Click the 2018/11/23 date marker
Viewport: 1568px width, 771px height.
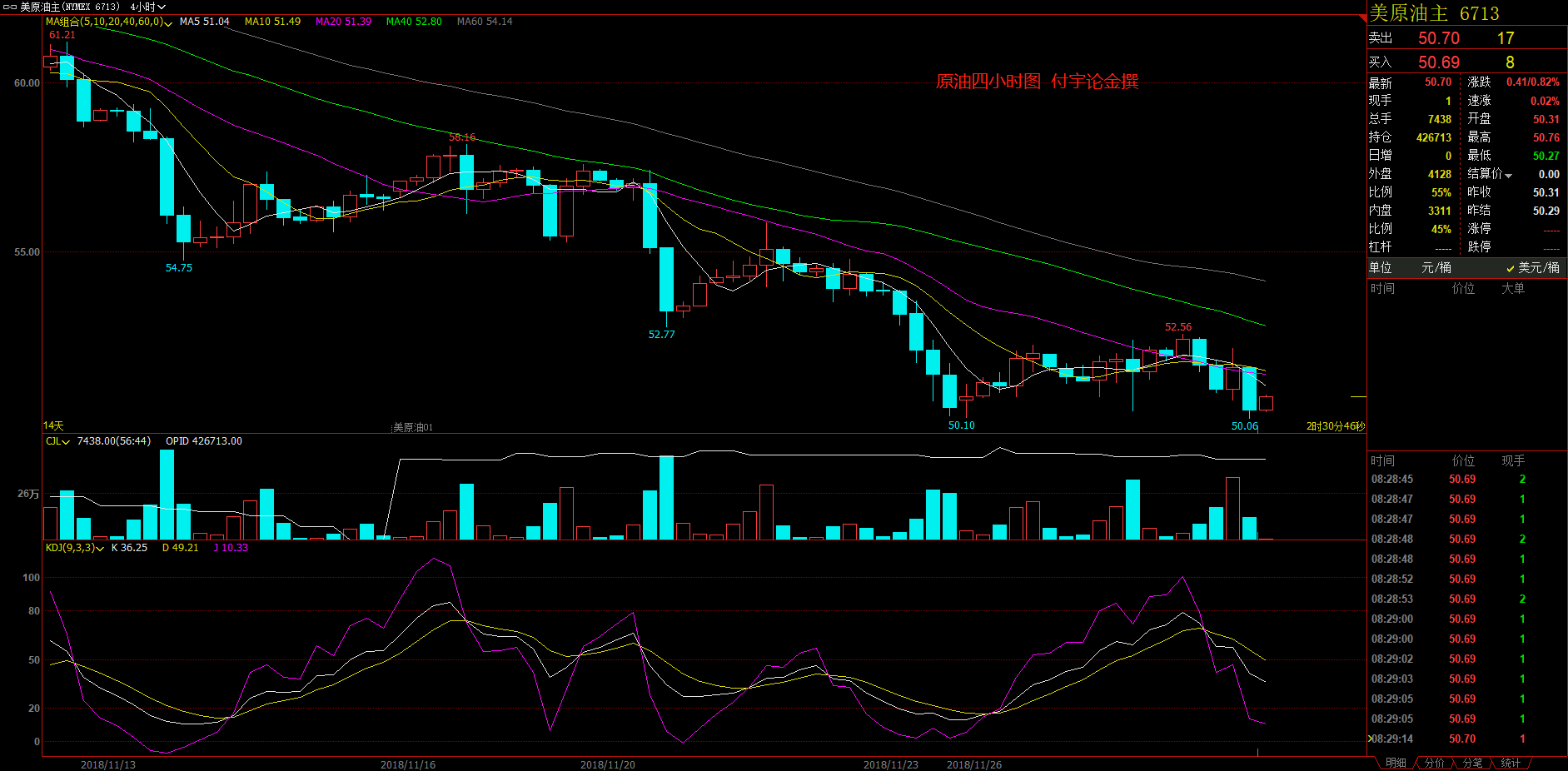coord(891,764)
